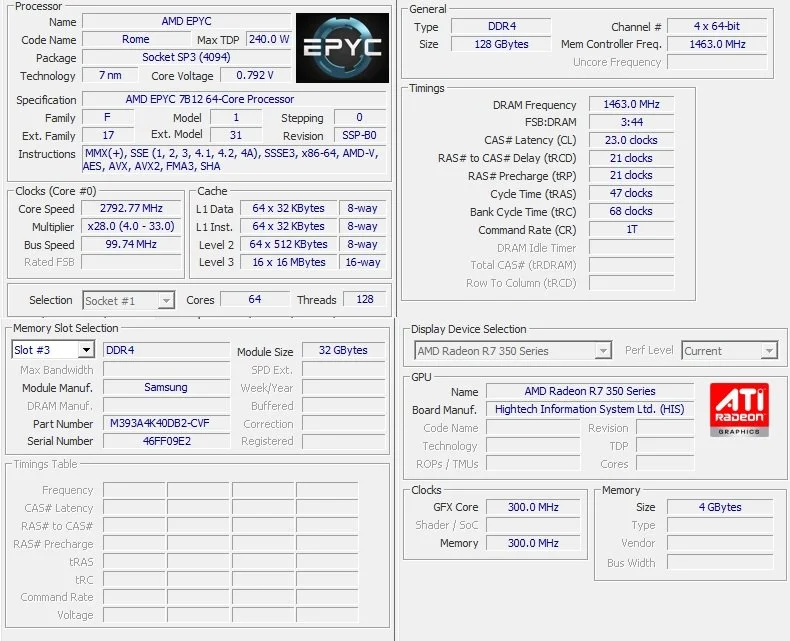Select the Revision value SSP-B0
Screen dimensions: 790x641
[360, 135]
